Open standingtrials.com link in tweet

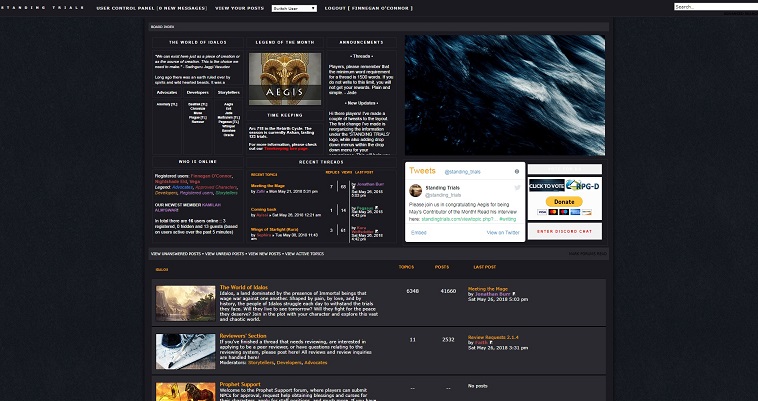[459, 219]
